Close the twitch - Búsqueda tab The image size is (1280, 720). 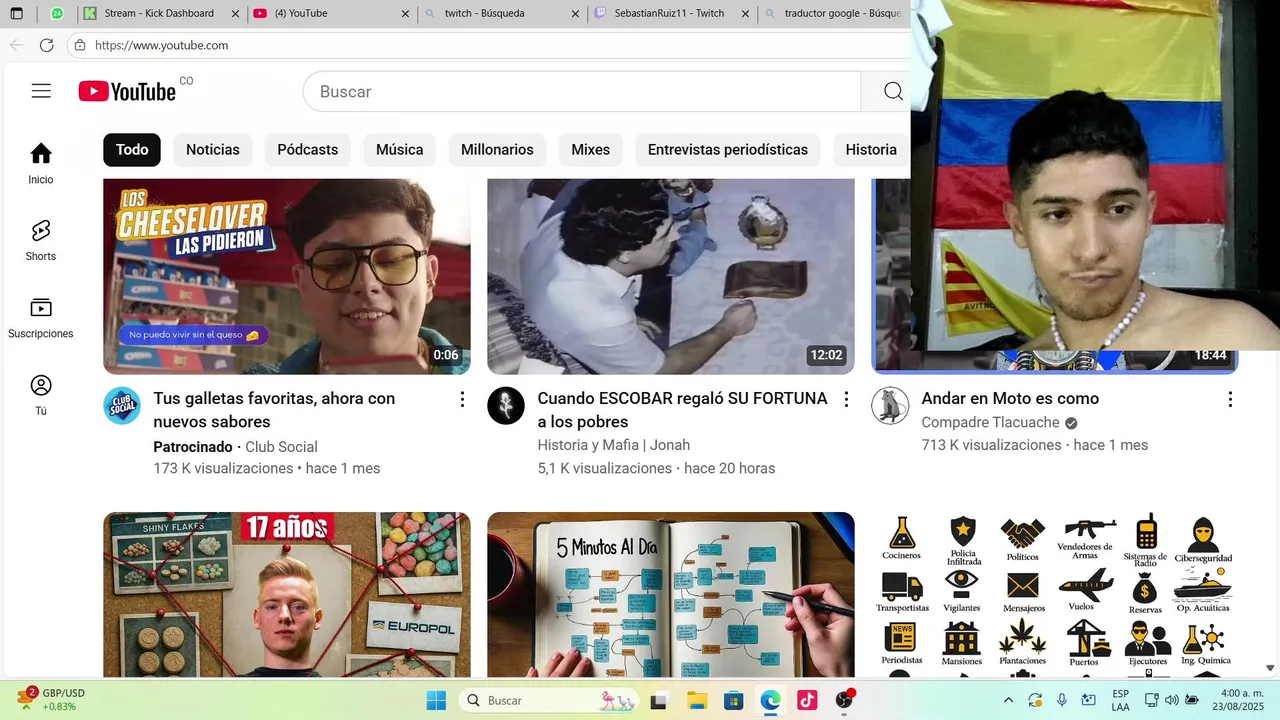click(575, 14)
